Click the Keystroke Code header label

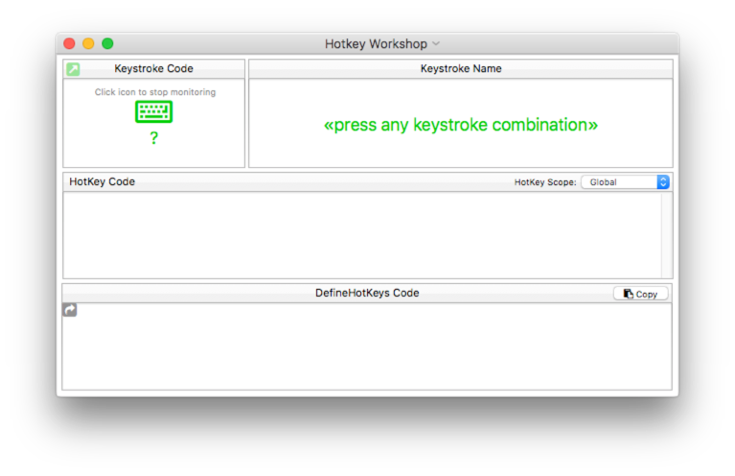pos(154,68)
